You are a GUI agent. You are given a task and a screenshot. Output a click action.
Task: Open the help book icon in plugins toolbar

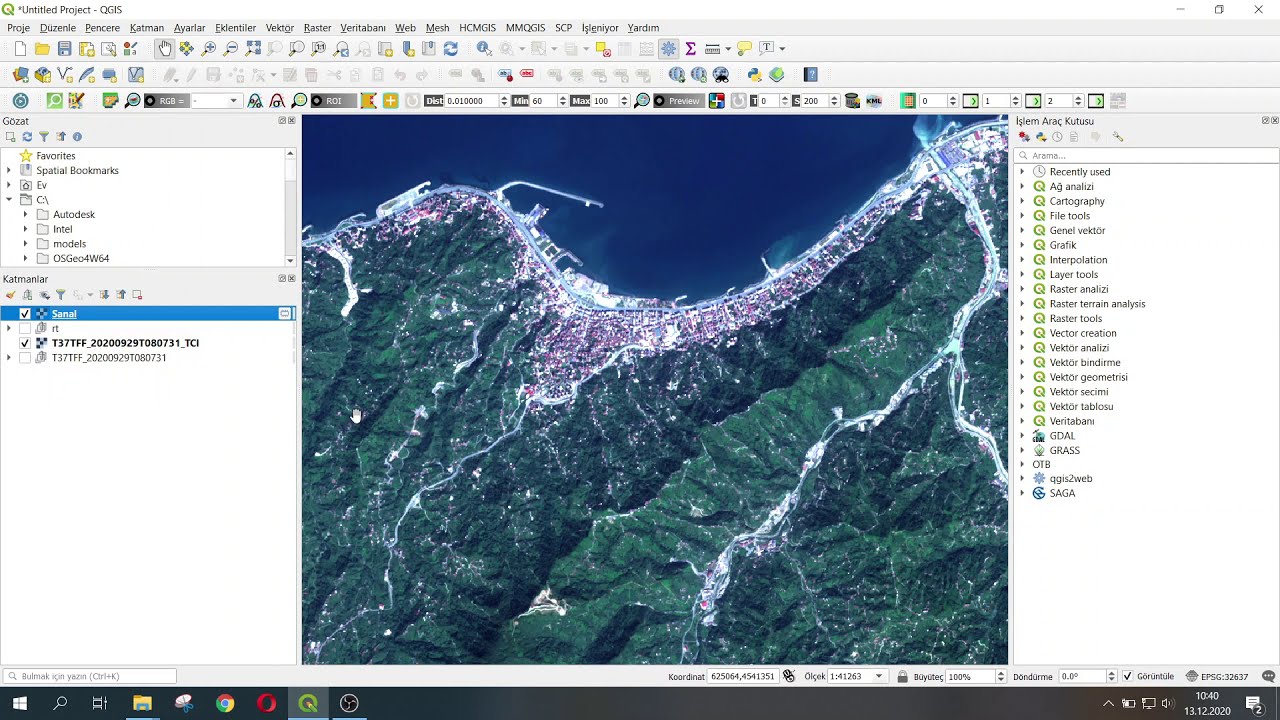coord(811,75)
